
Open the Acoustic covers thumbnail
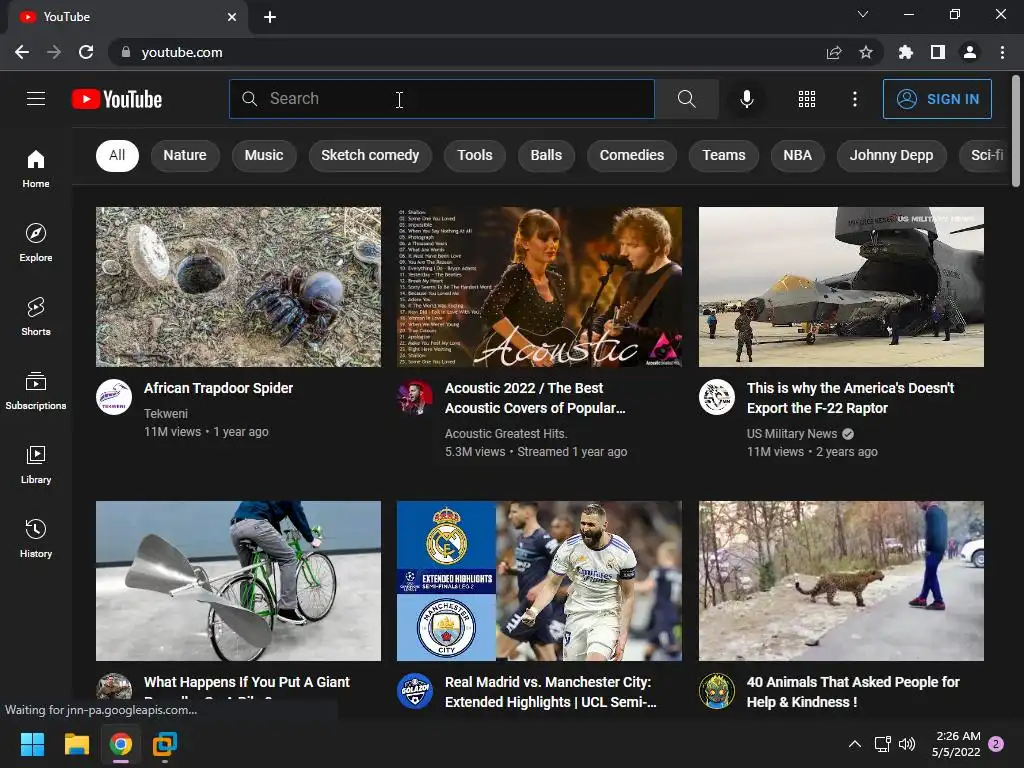(539, 287)
